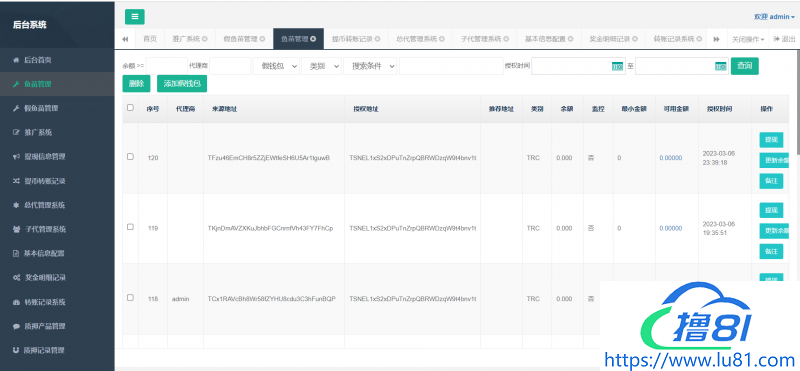
Task: Click the green 删除 button
Action: tap(136, 84)
